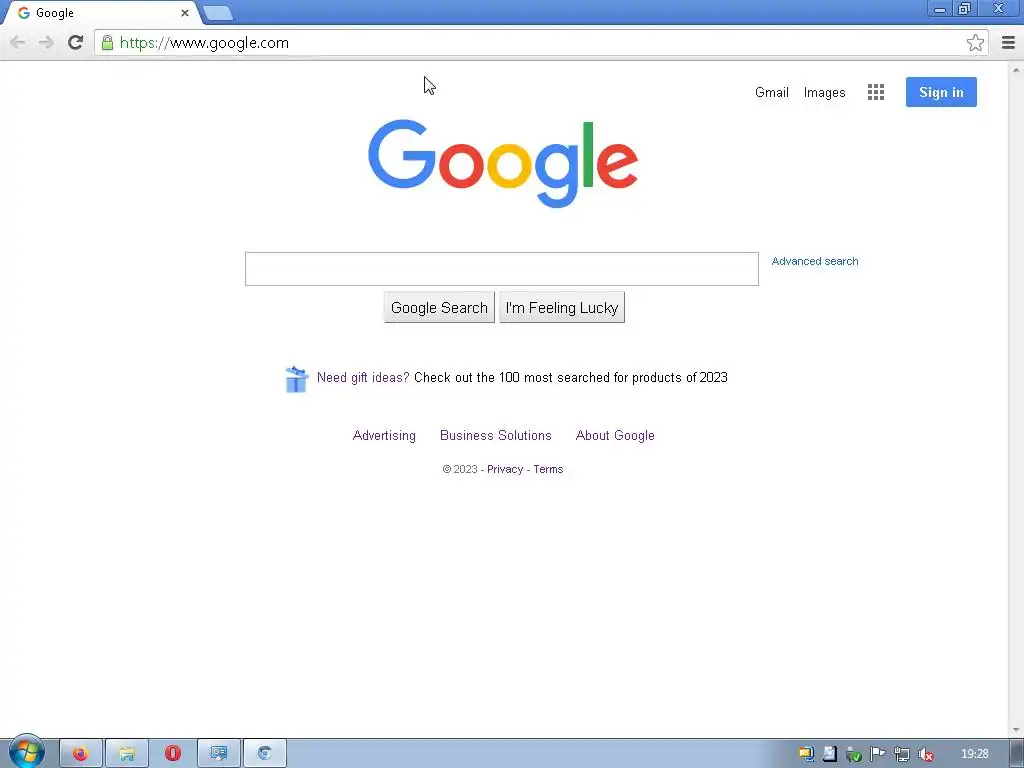
Task: Open the Business Solutions link
Action: pos(496,436)
